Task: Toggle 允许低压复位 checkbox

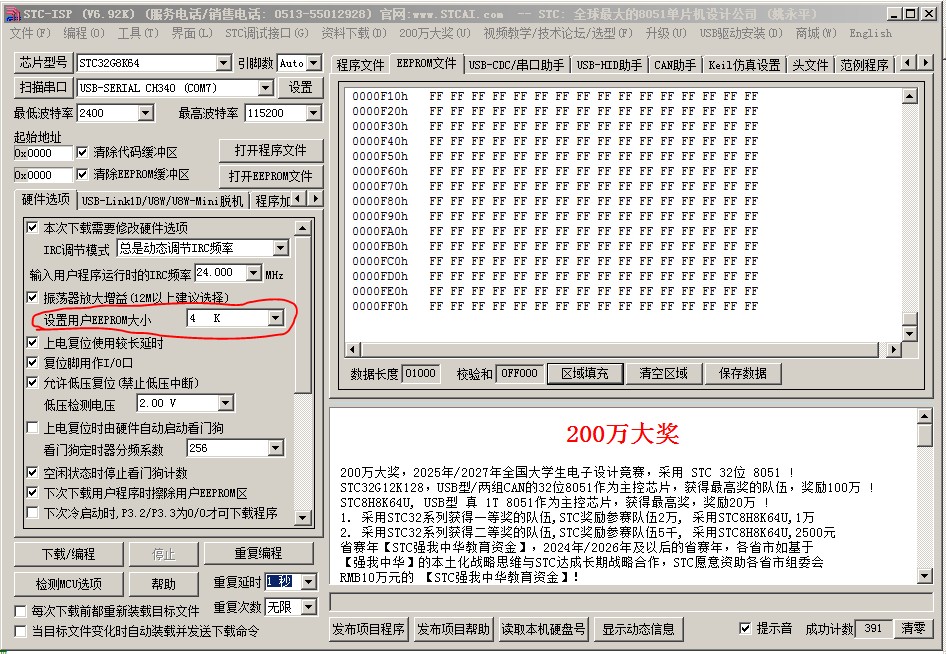Action: coord(33,383)
